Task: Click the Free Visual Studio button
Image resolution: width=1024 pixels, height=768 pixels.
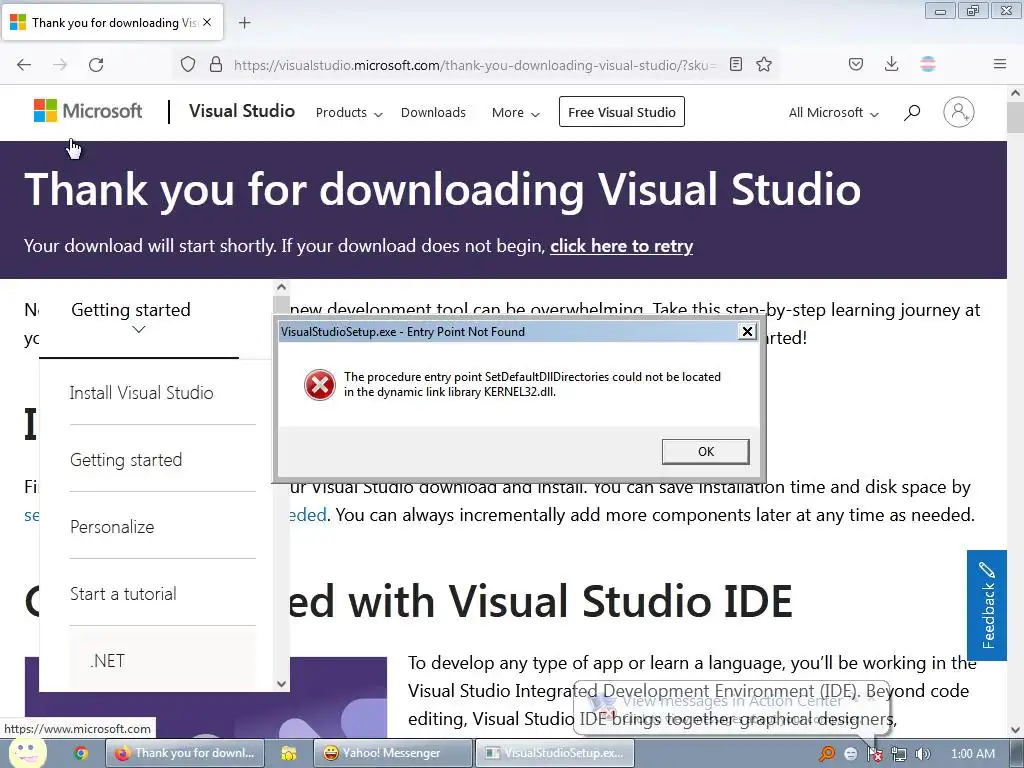Action: [622, 112]
